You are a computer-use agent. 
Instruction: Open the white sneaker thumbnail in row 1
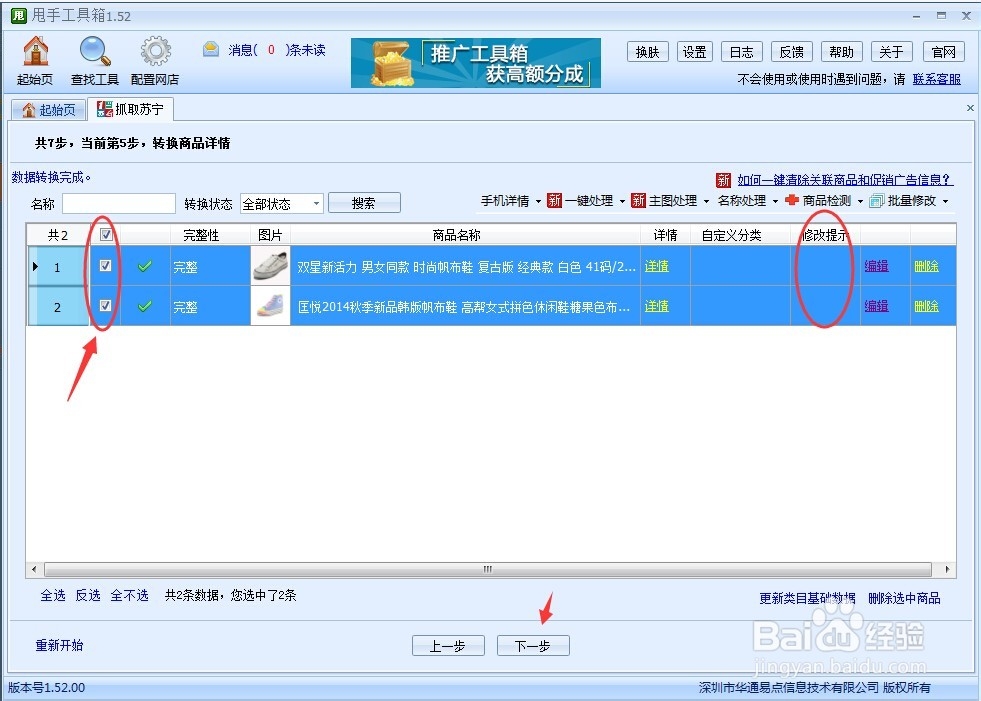pyautogui.click(x=270, y=265)
